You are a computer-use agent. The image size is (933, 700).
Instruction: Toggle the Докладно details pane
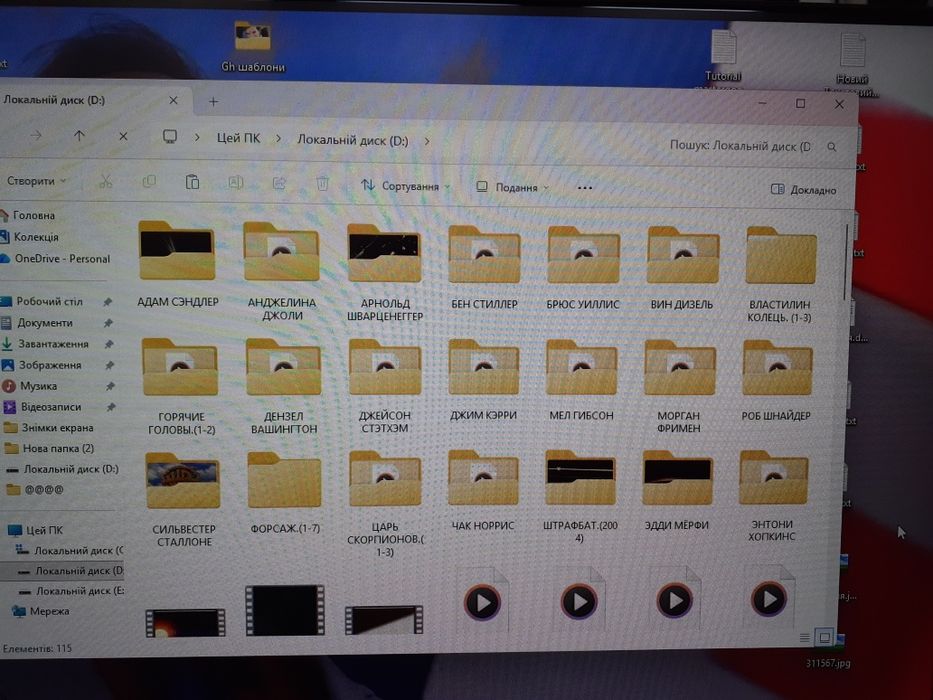(x=803, y=190)
